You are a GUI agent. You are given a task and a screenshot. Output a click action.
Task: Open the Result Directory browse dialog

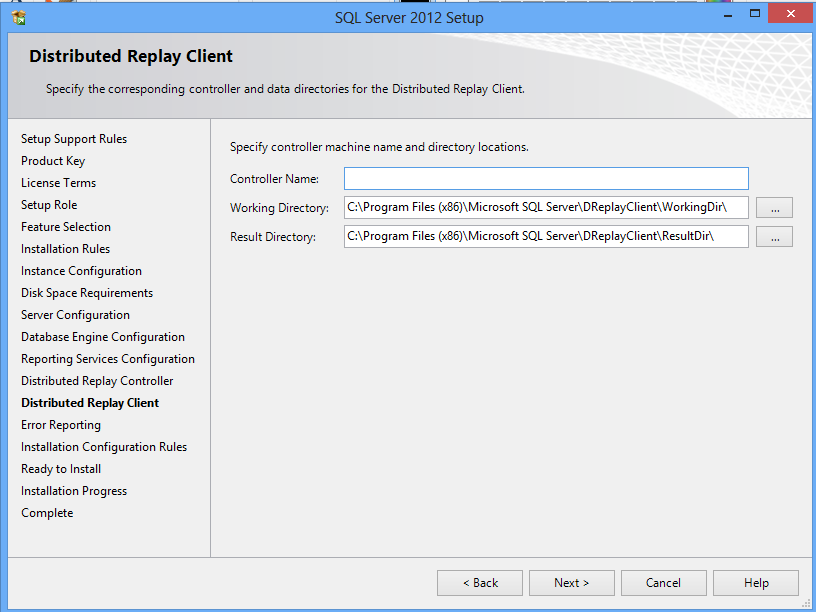774,236
